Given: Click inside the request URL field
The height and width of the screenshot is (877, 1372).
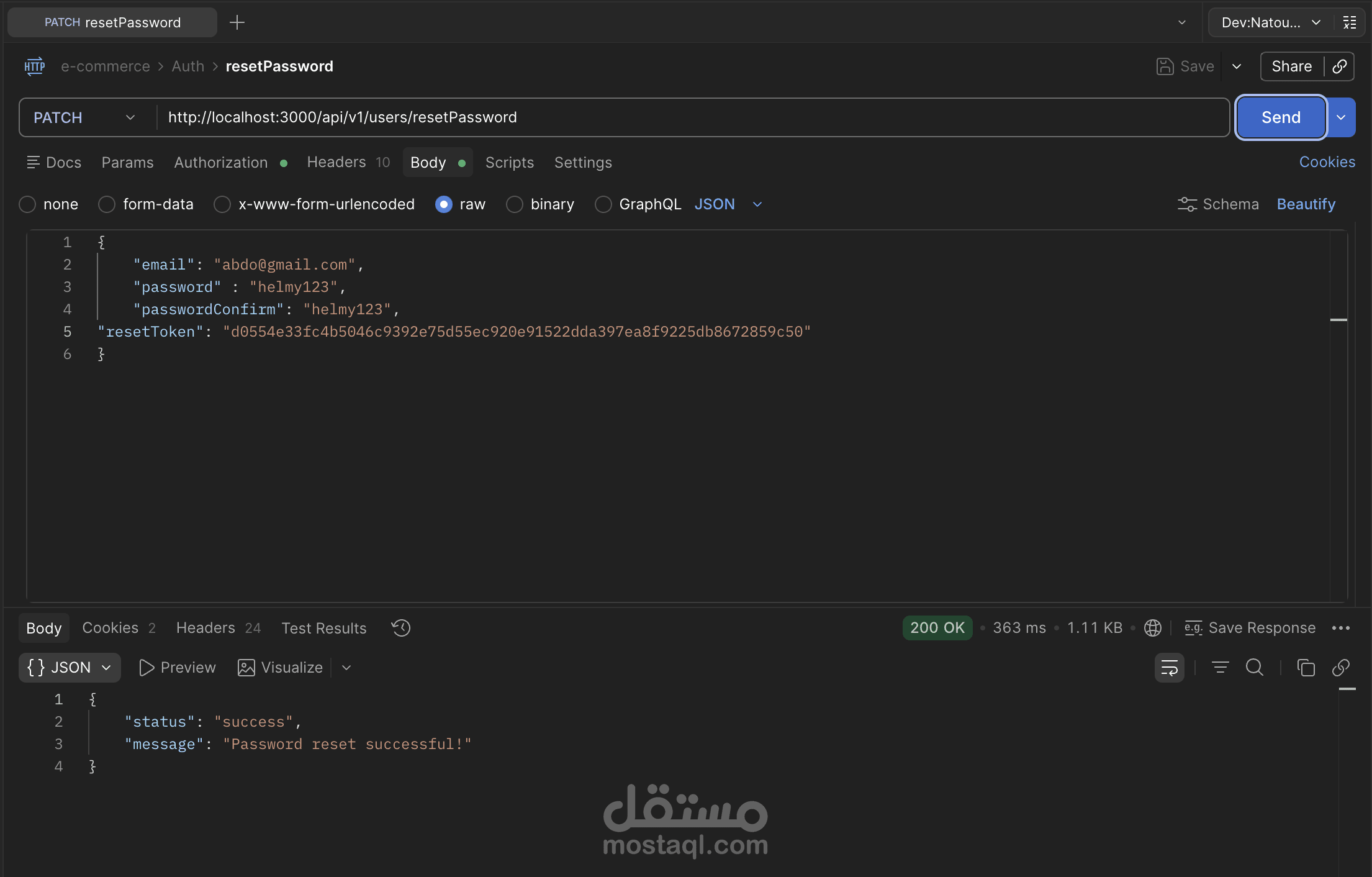Looking at the screenshot, I should pos(683,117).
